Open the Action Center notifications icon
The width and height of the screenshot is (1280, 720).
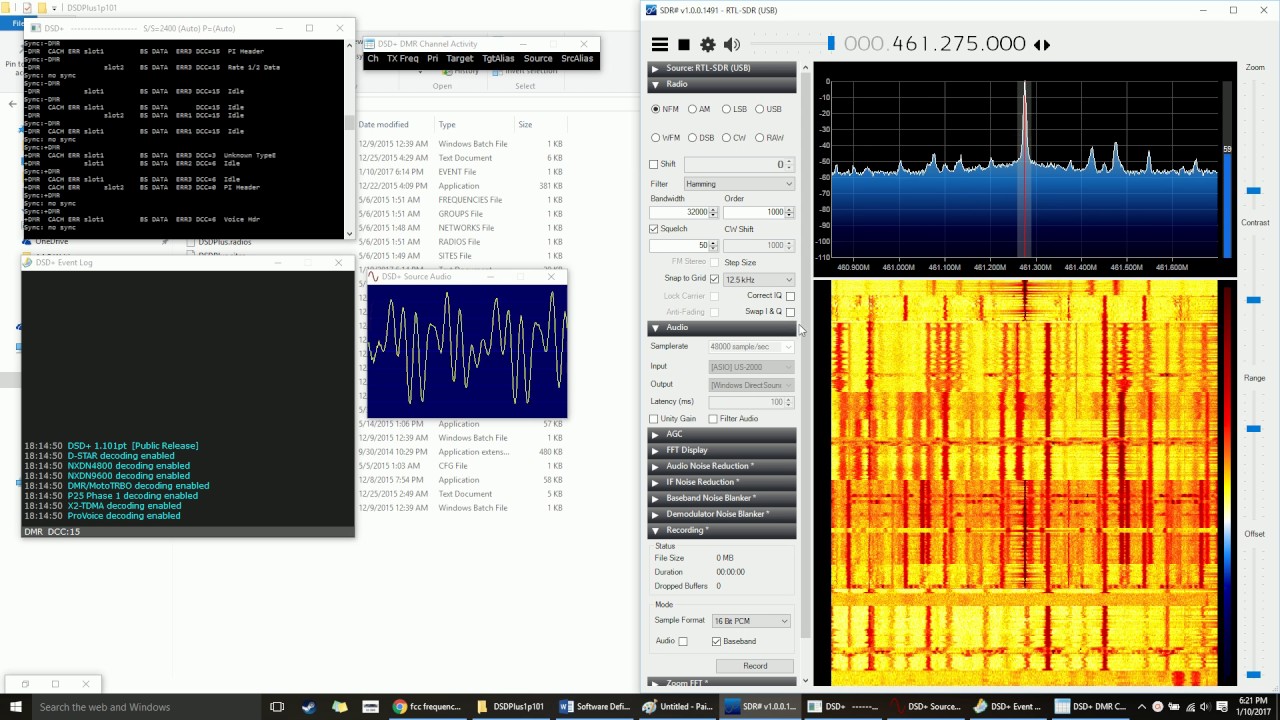1224,707
